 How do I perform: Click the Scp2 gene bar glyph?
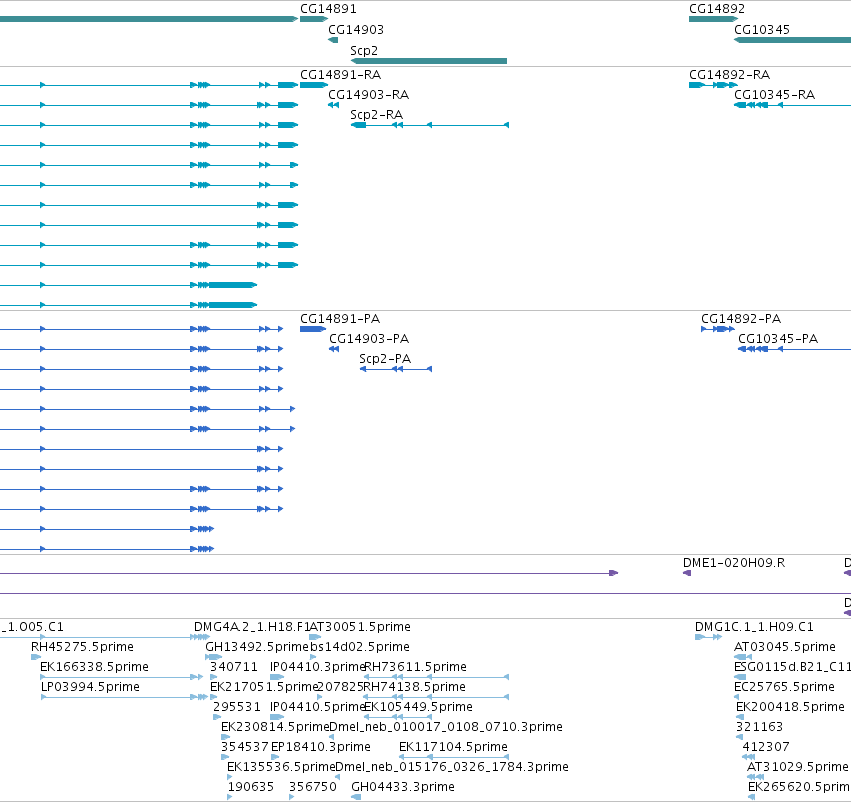click(429, 61)
